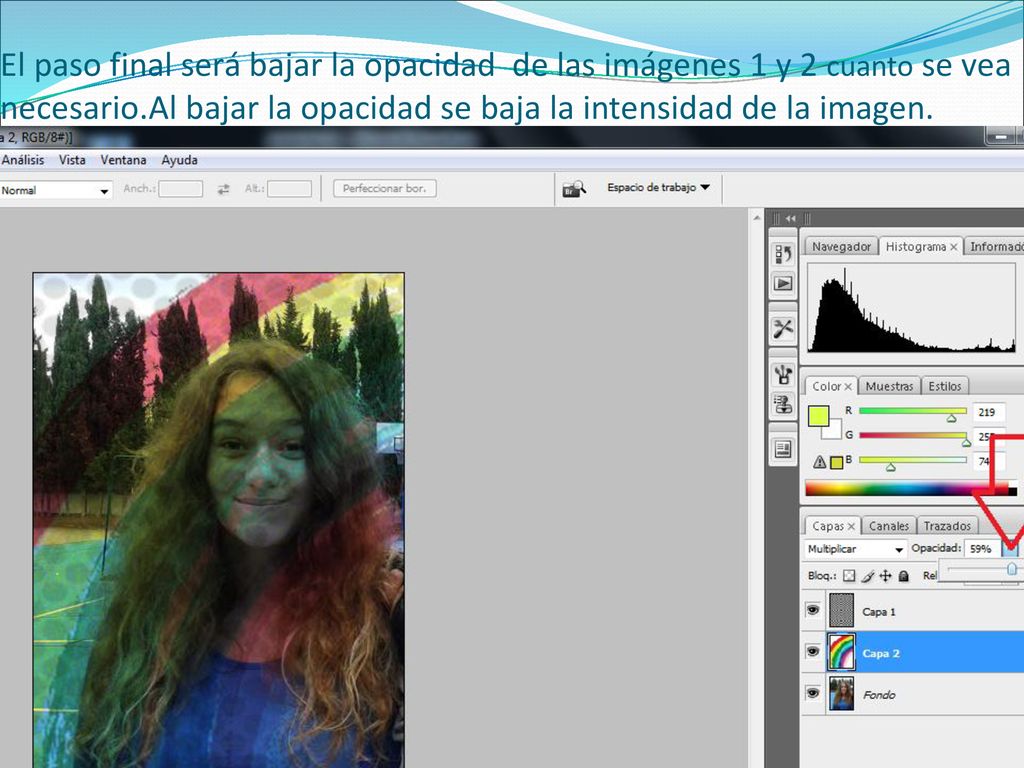Click the B color slider
Viewport: 1024px width, 768px height.
pyautogui.click(x=913, y=460)
